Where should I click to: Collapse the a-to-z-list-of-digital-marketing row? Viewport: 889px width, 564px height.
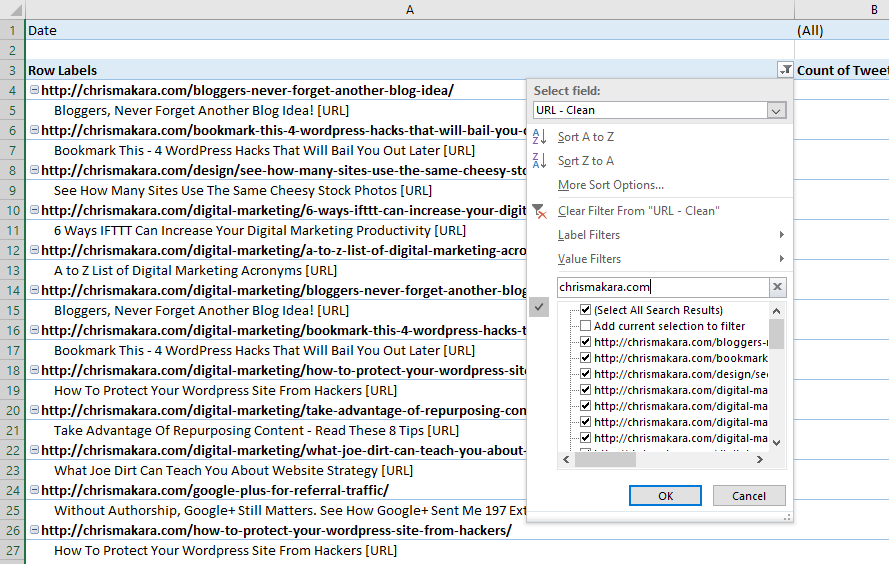pyautogui.click(x=34, y=249)
